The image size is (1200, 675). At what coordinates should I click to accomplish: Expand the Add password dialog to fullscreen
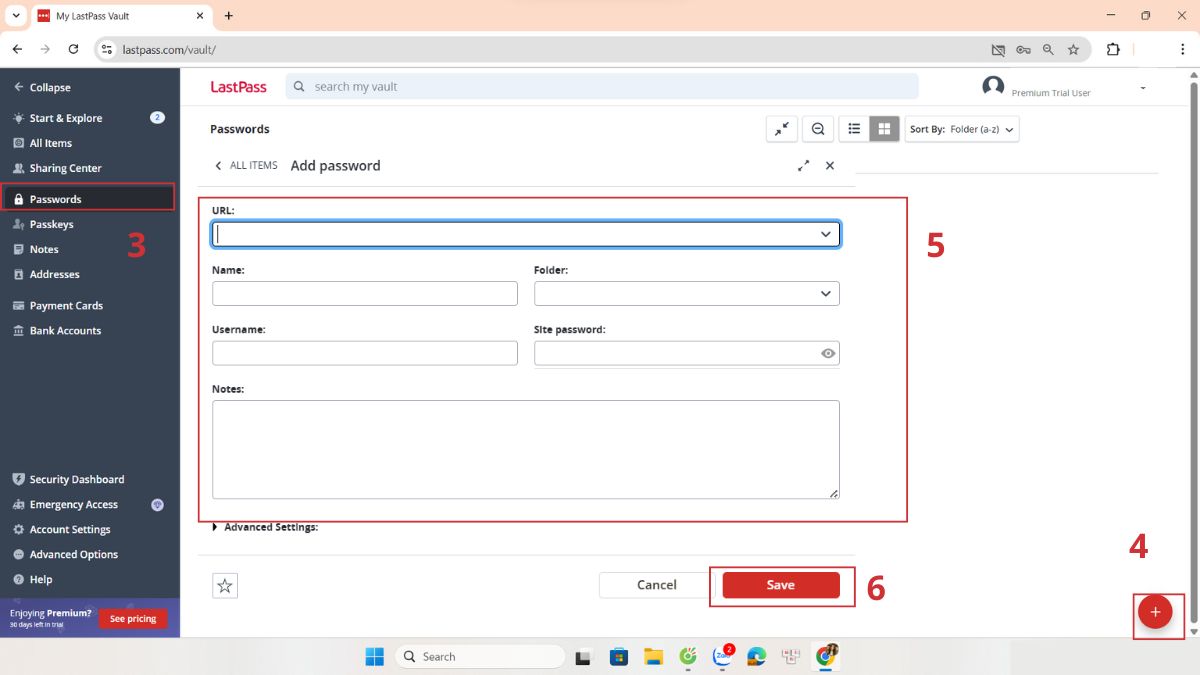[x=803, y=166]
